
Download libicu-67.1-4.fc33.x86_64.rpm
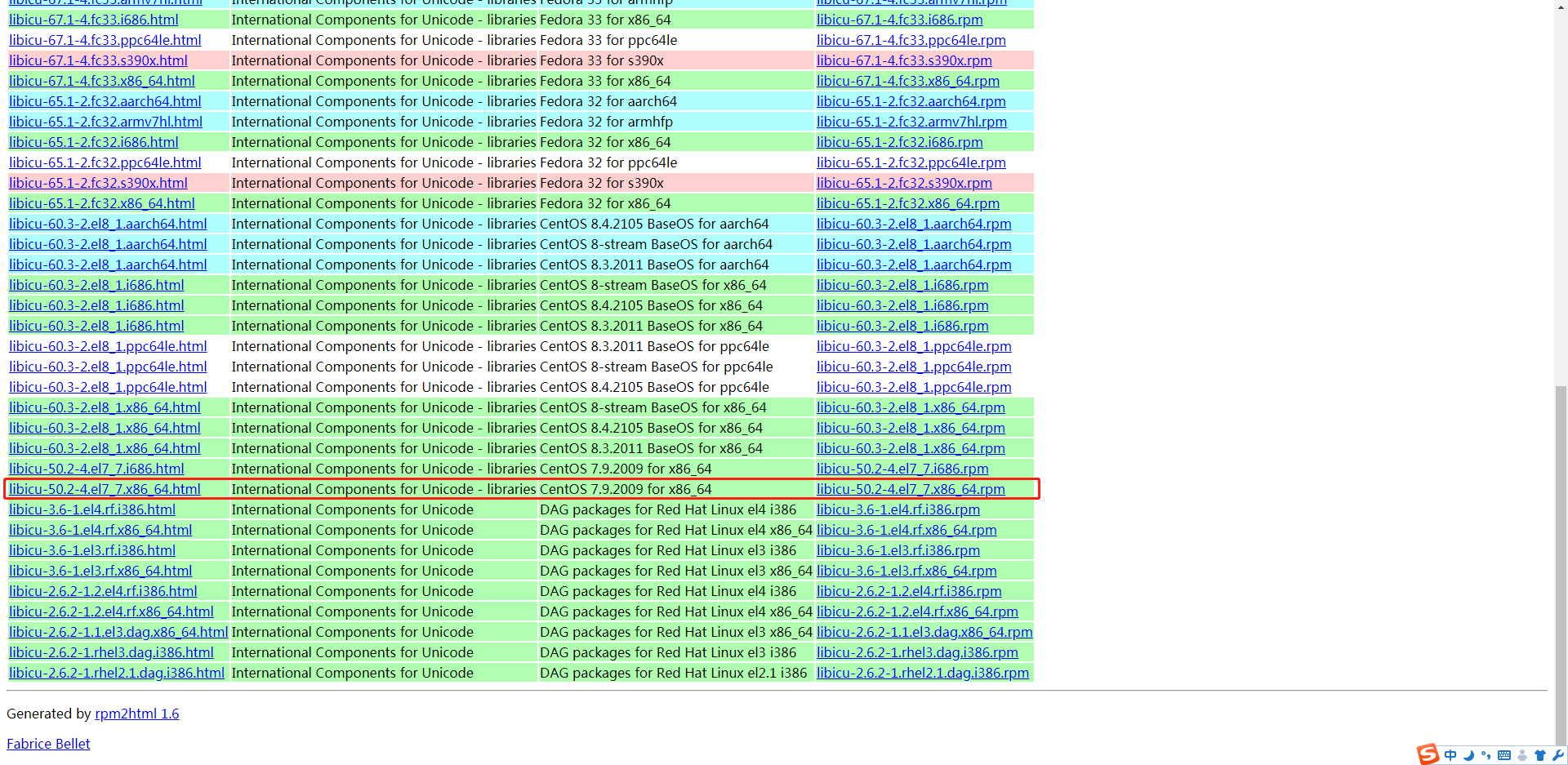click(908, 81)
